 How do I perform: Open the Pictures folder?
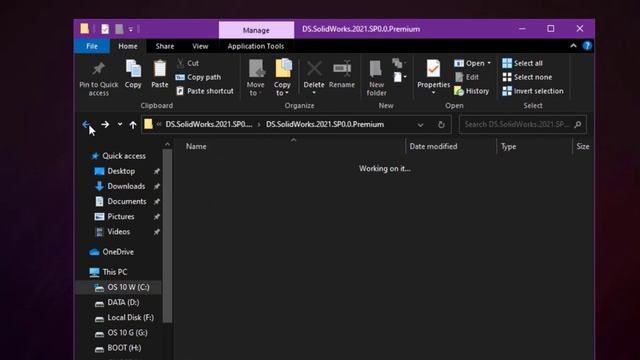click(x=121, y=216)
